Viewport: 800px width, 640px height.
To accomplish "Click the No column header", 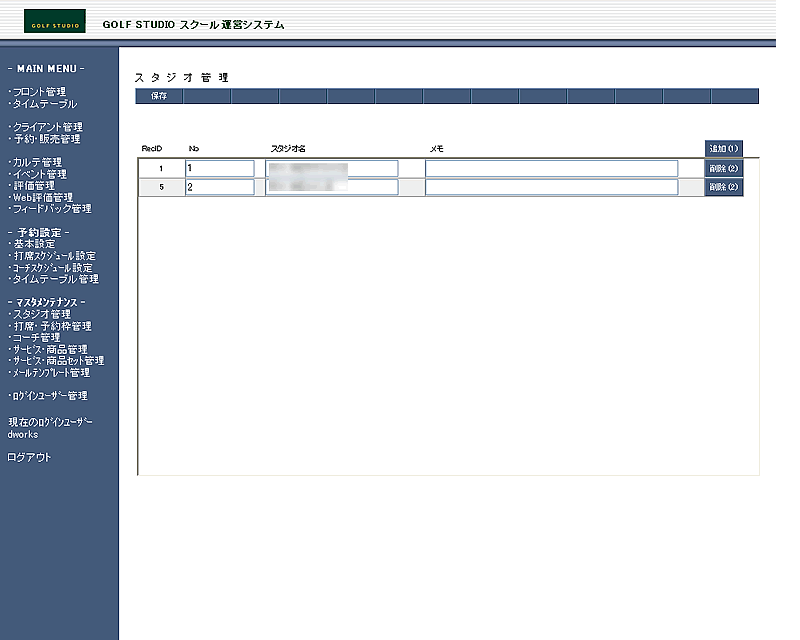I will coord(194,149).
